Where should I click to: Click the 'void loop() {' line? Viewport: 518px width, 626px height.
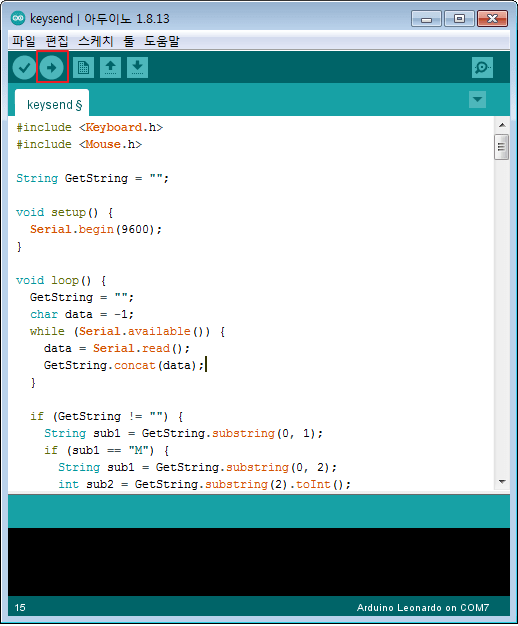click(x=61, y=280)
